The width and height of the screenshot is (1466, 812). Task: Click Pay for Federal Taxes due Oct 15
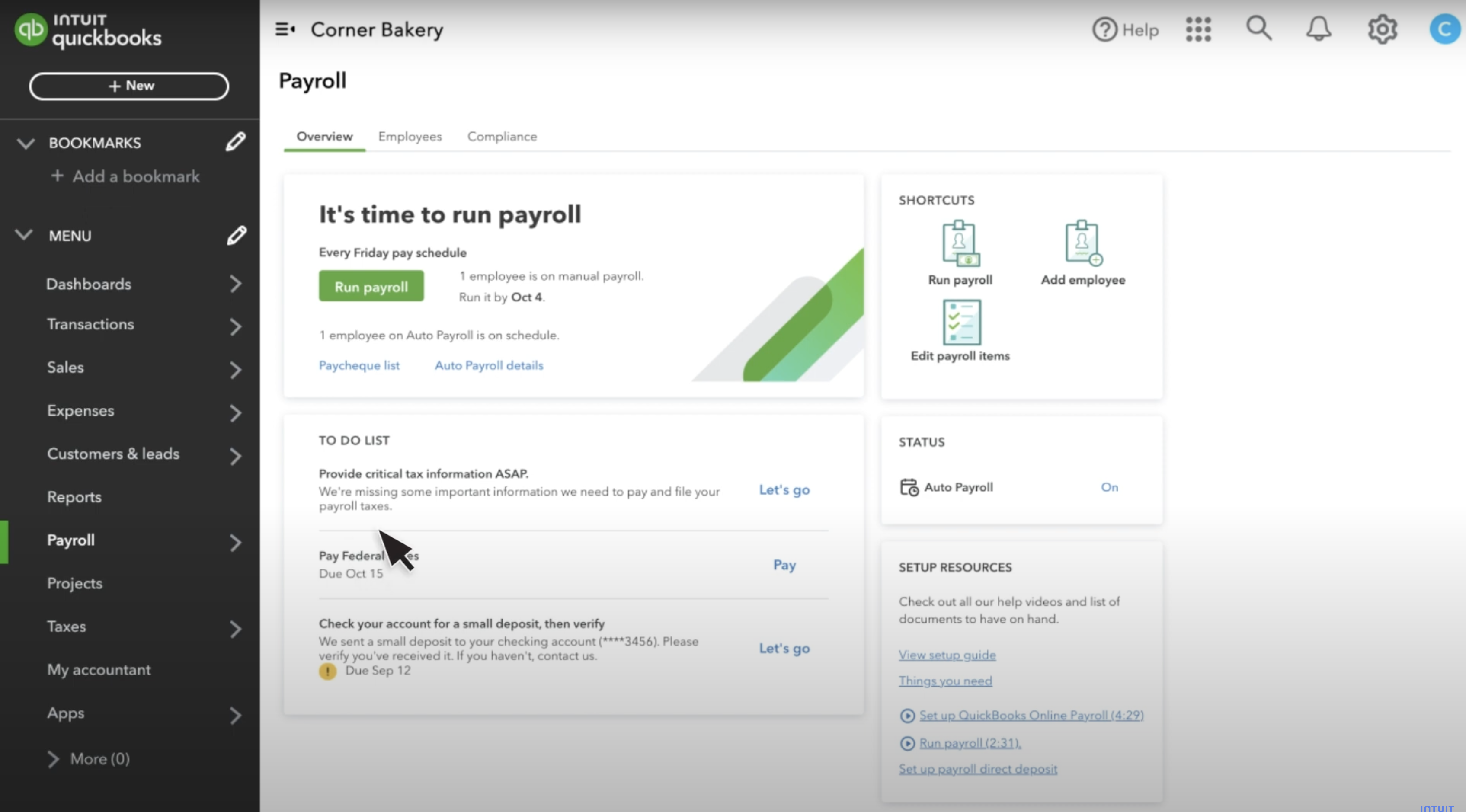click(784, 564)
